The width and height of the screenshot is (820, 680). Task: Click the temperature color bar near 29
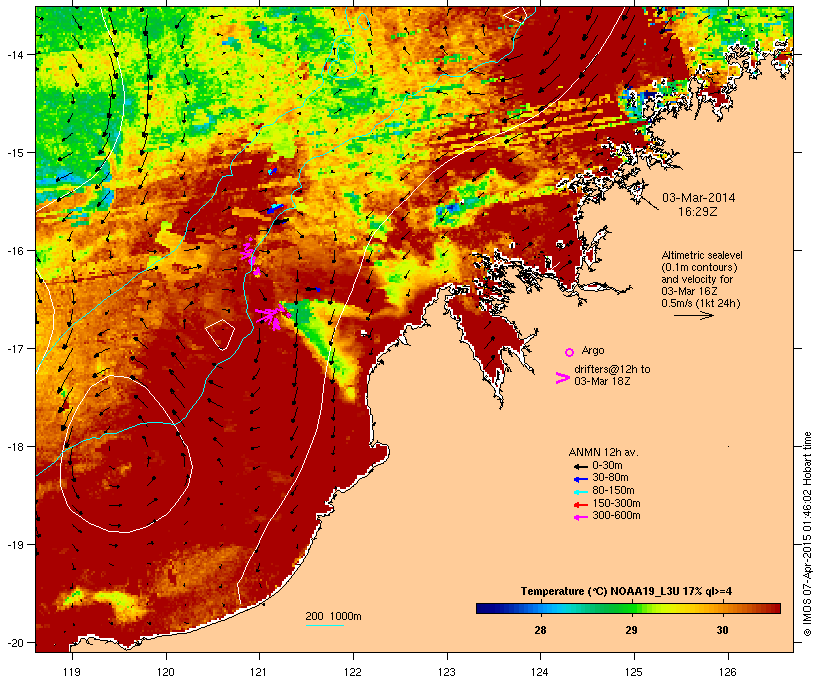point(632,608)
